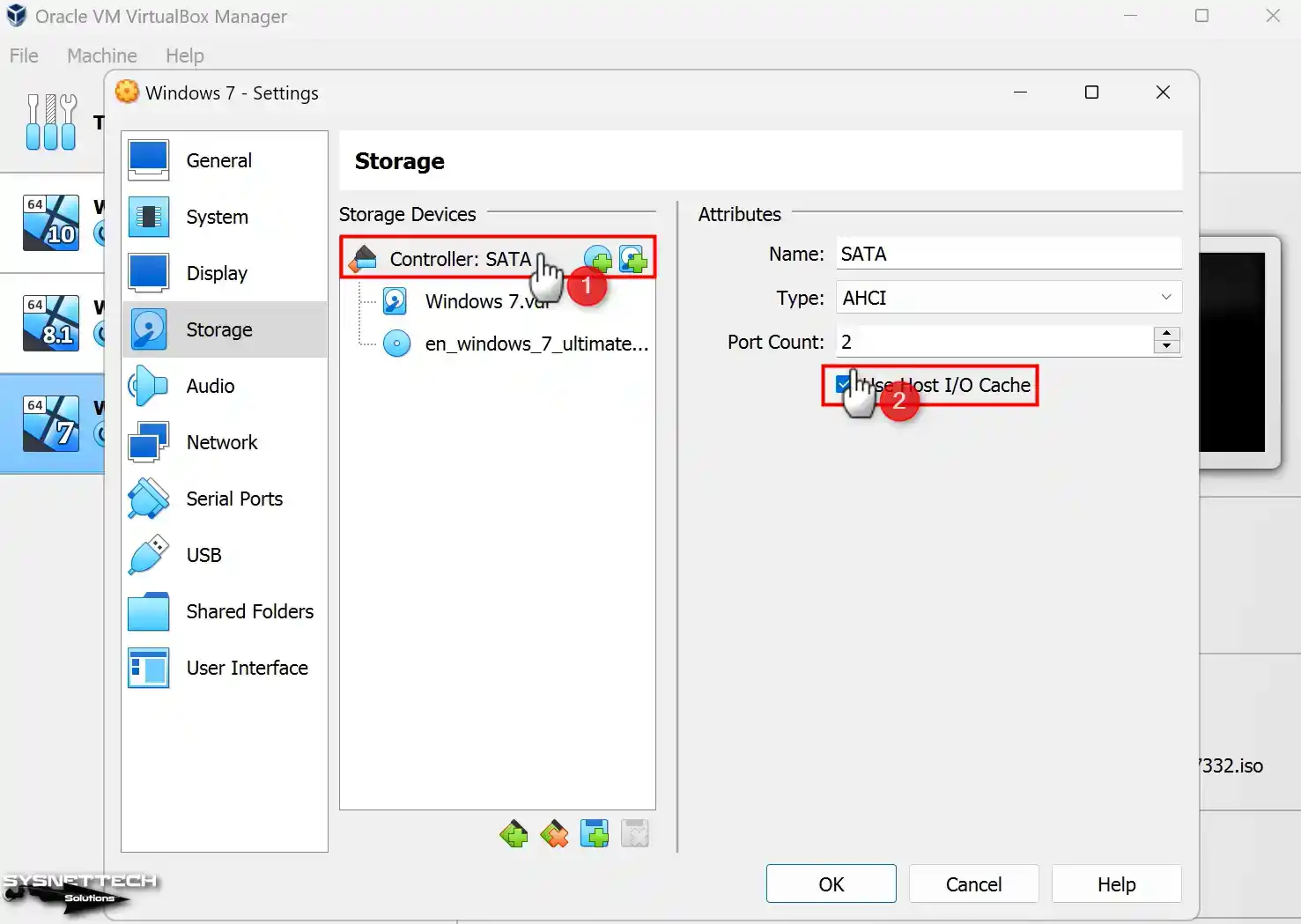Click the Cancel button
Image resolution: width=1301 pixels, height=924 pixels.
(973, 883)
